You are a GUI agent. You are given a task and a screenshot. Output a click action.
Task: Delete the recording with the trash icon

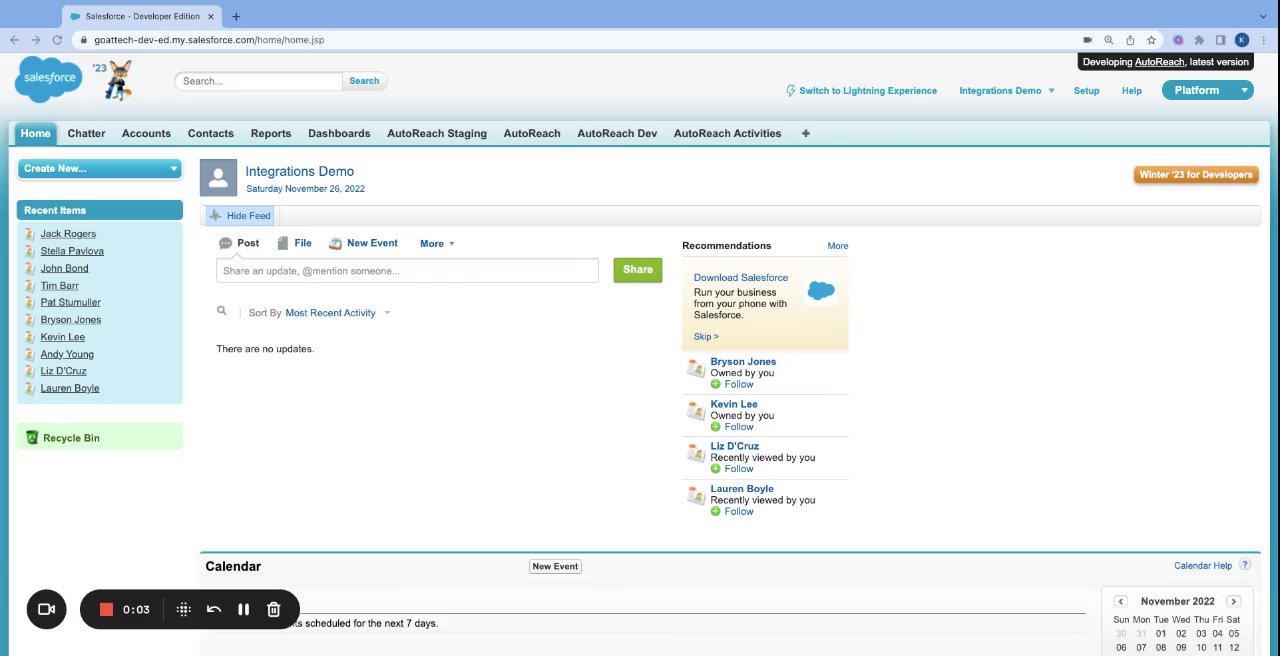273,609
